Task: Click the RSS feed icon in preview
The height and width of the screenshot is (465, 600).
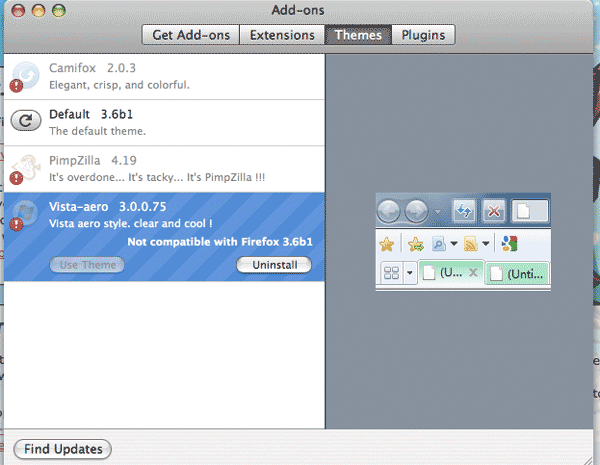Action: 471,244
